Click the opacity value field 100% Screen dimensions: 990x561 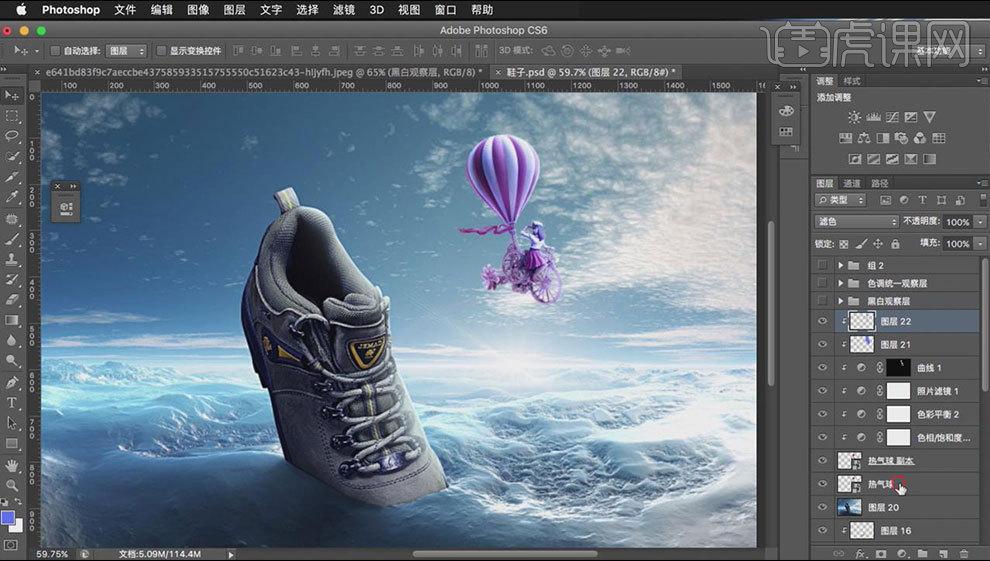[957, 221]
